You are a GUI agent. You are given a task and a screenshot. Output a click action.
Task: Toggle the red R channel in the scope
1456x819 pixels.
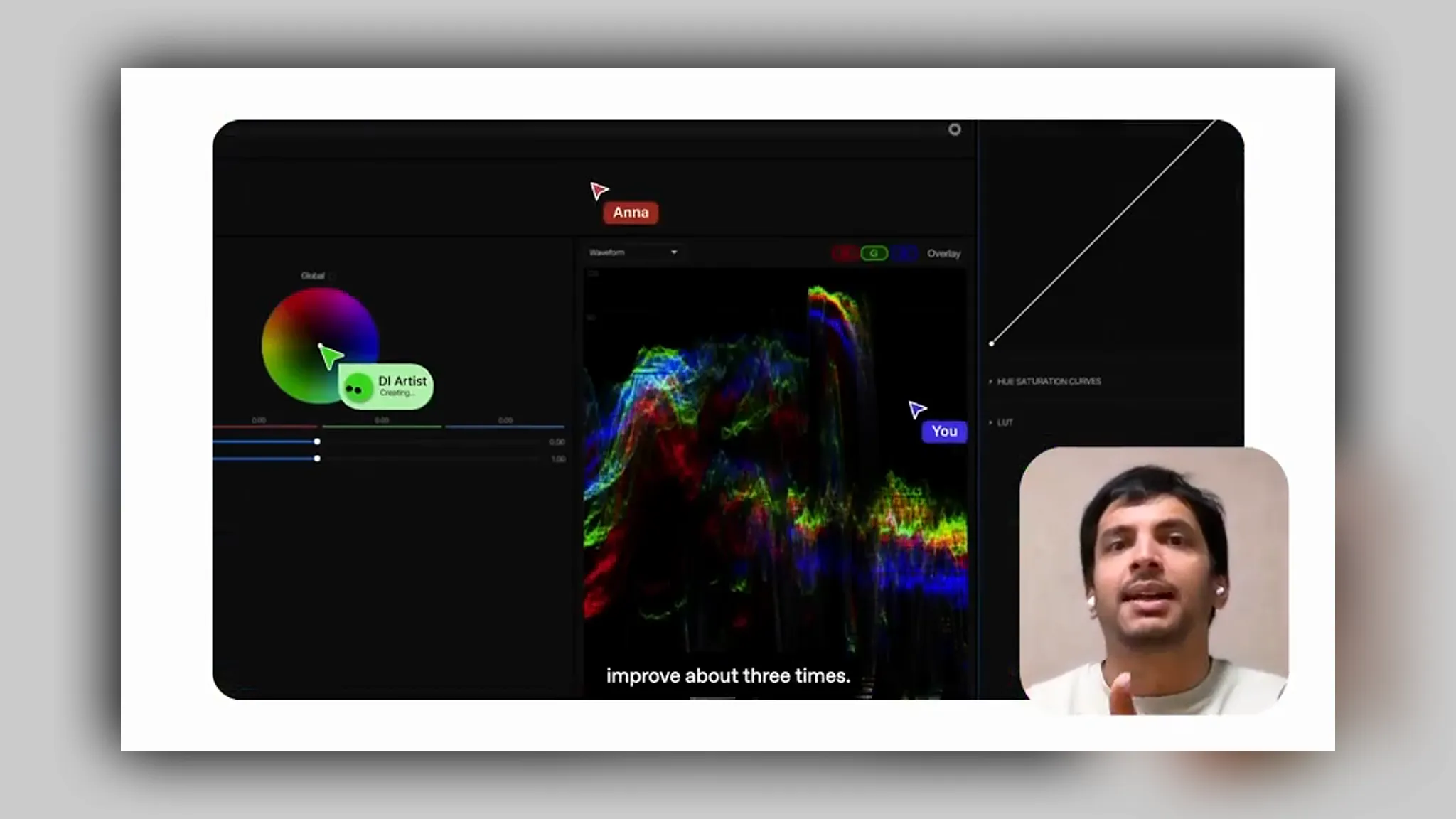[845, 253]
